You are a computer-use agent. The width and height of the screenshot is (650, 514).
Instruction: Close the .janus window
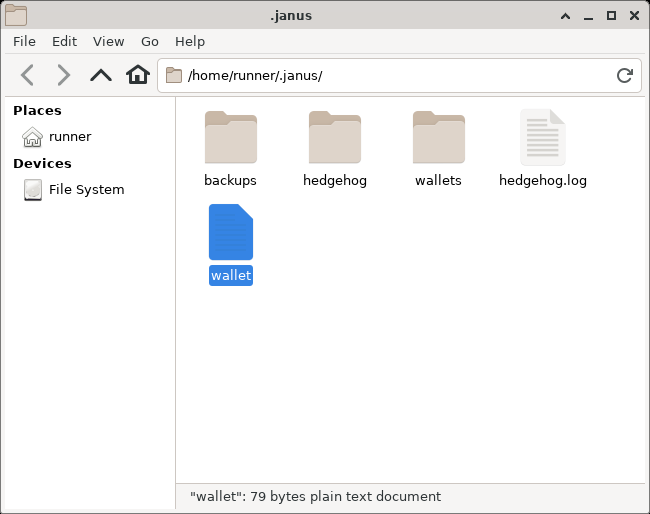point(634,16)
